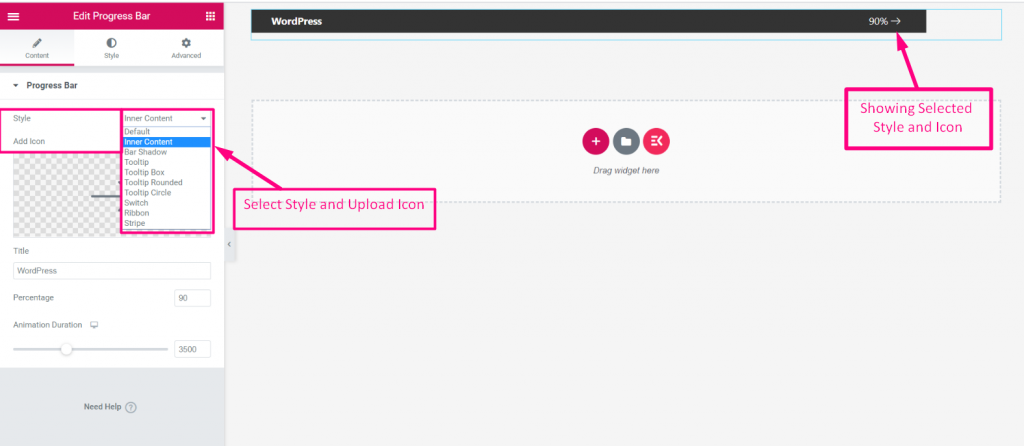The image size is (1024, 446).
Task: Choose Default from the style list
Action: point(166,131)
